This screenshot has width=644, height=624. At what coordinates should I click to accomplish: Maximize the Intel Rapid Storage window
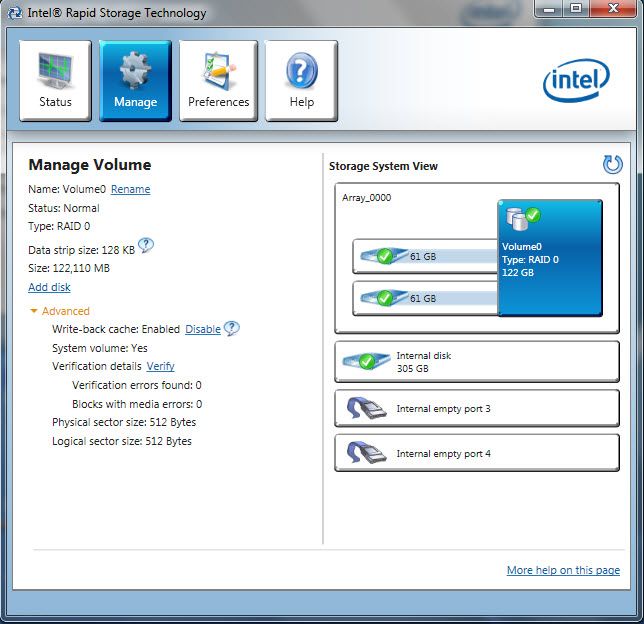[576, 9]
